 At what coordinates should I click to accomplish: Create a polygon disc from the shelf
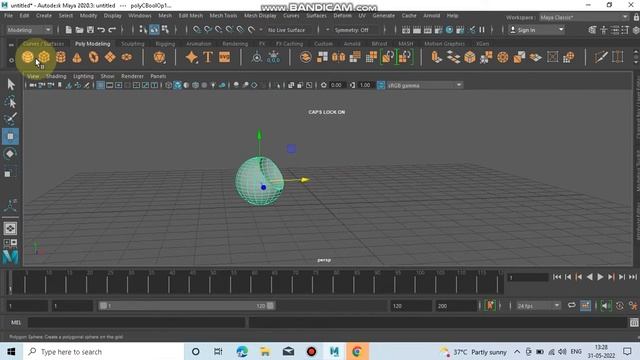click(127, 57)
